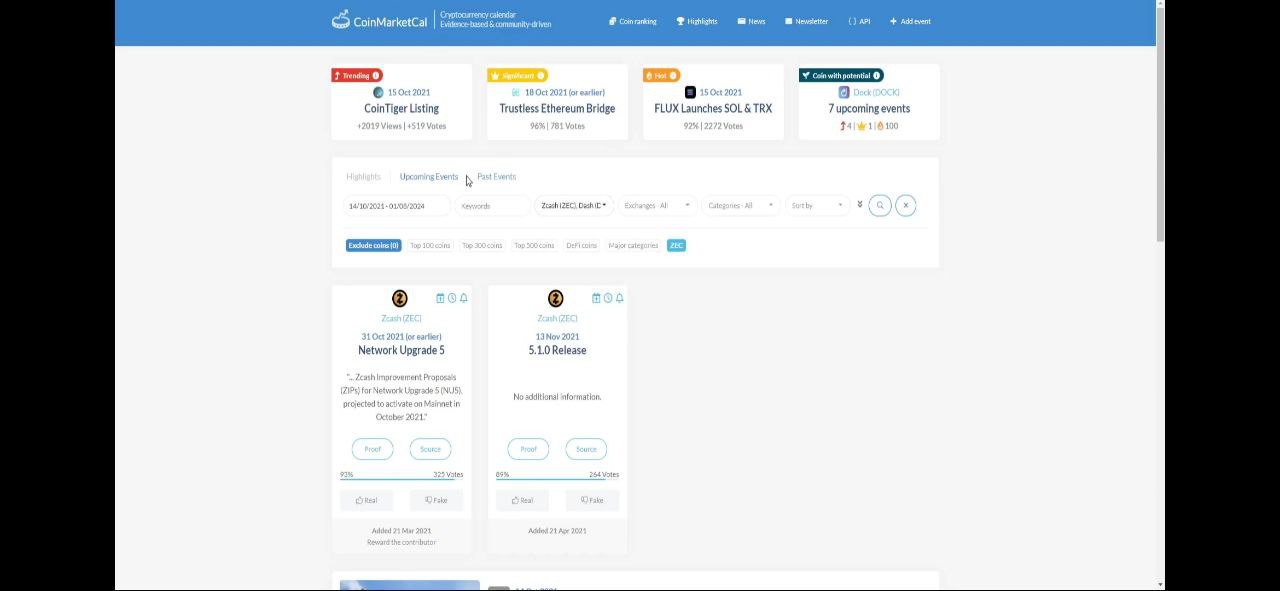Switch to the Highlights tab
This screenshot has height=591, width=1280.
pos(363,176)
